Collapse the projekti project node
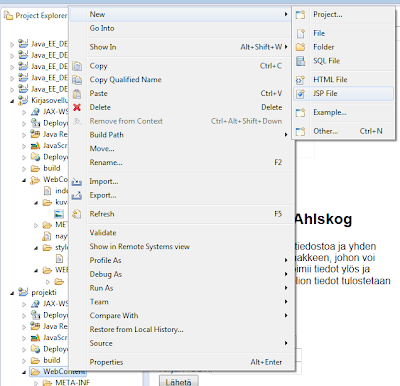 point(12,293)
